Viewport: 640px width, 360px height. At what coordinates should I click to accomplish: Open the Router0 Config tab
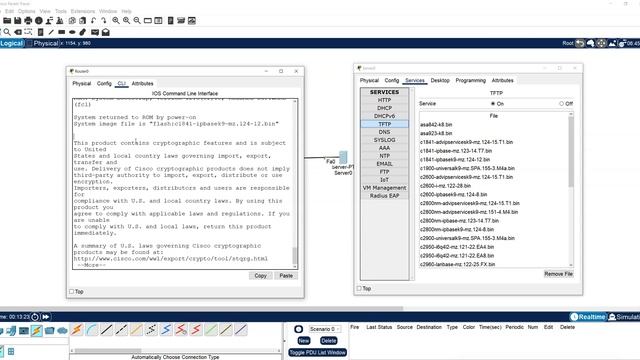104,83
